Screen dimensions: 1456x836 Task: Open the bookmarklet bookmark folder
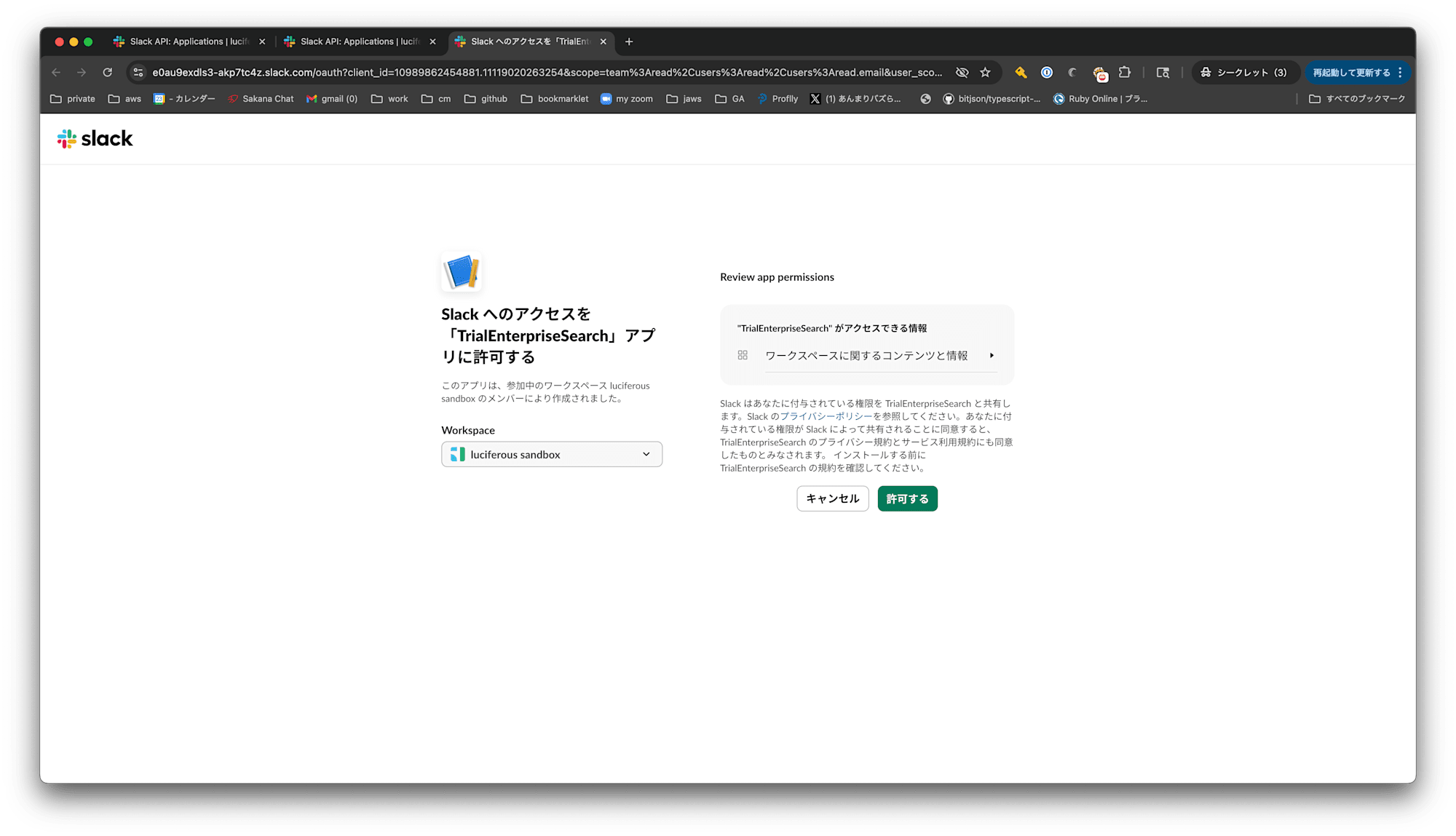pyautogui.click(x=555, y=98)
